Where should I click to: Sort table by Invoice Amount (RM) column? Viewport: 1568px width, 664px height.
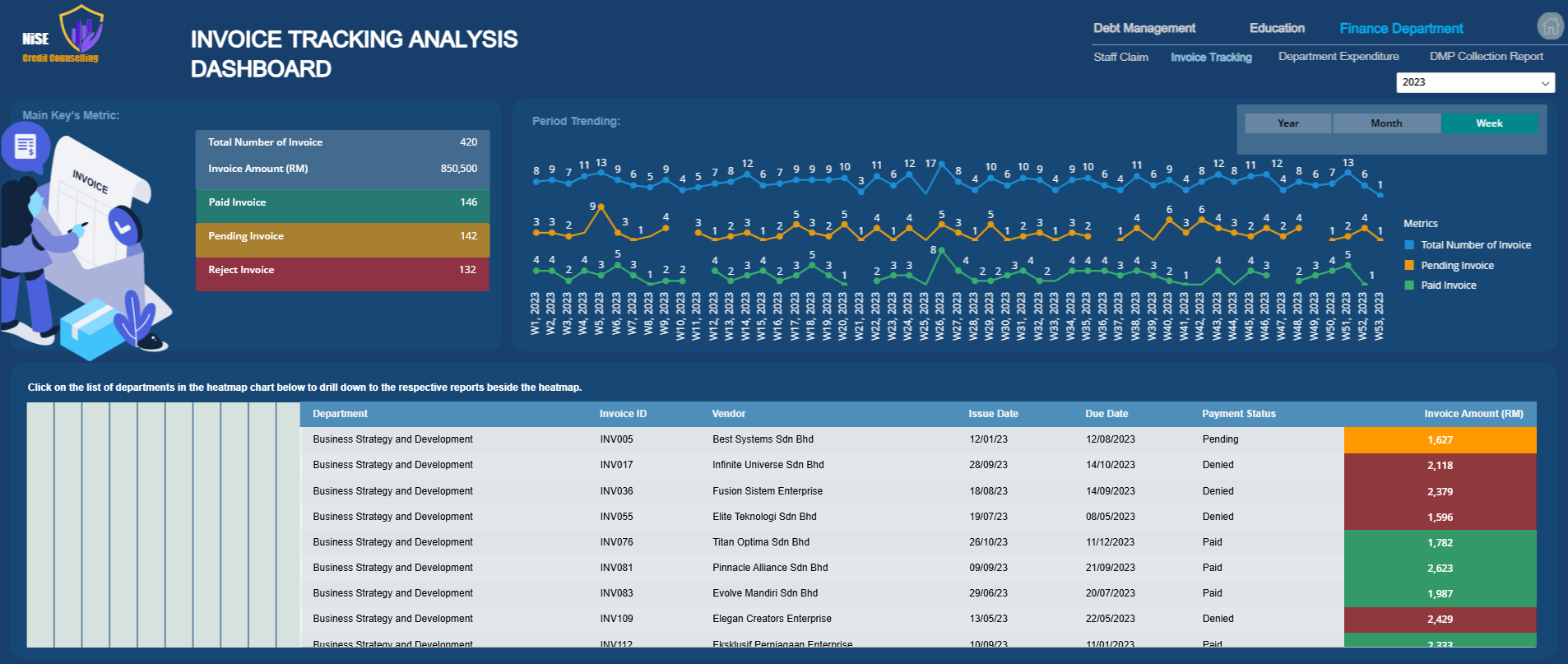point(1473,414)
